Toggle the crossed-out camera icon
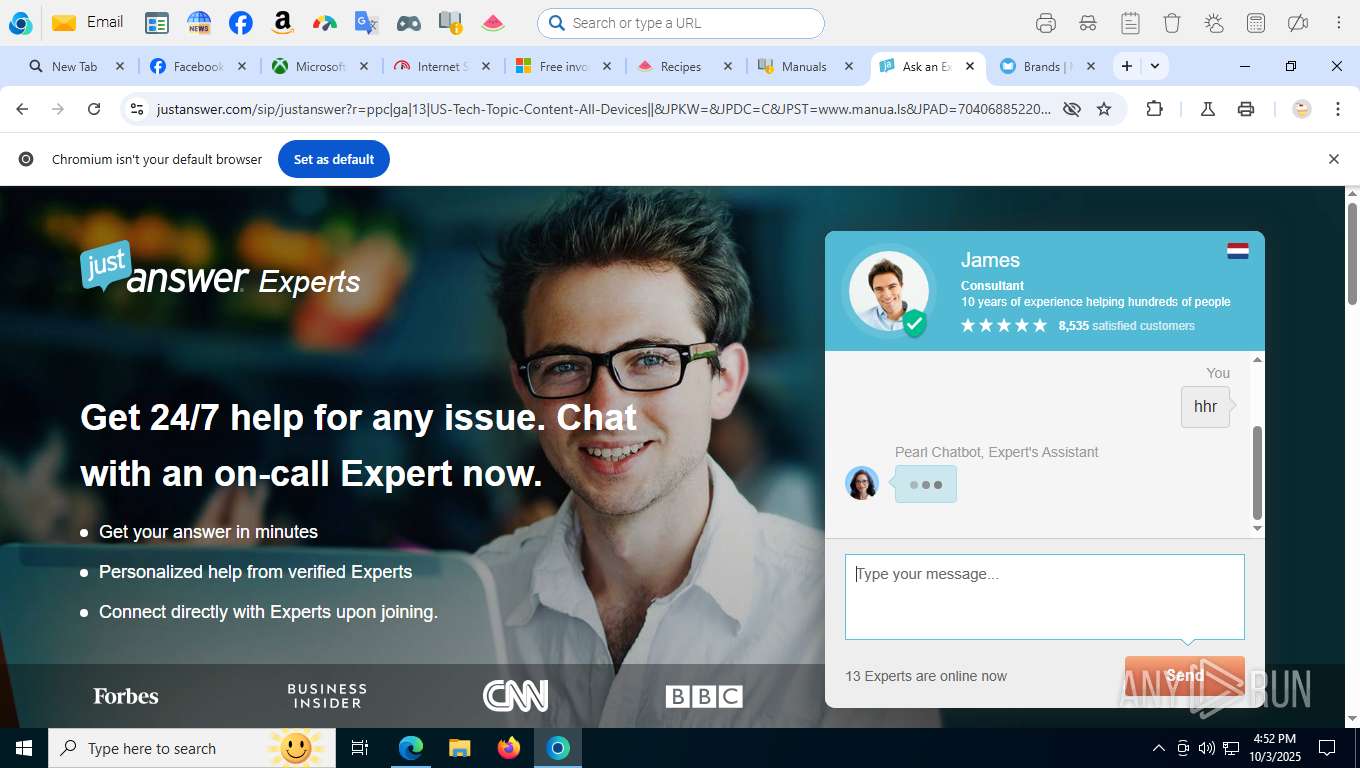1360x768 pixels. (1298, 23)
